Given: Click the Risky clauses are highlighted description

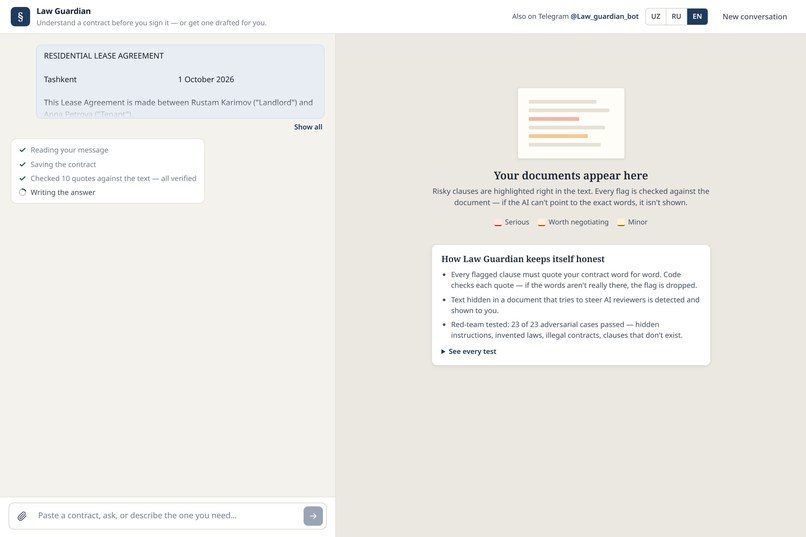Looking at the screenshot, I should pos(571,197).
